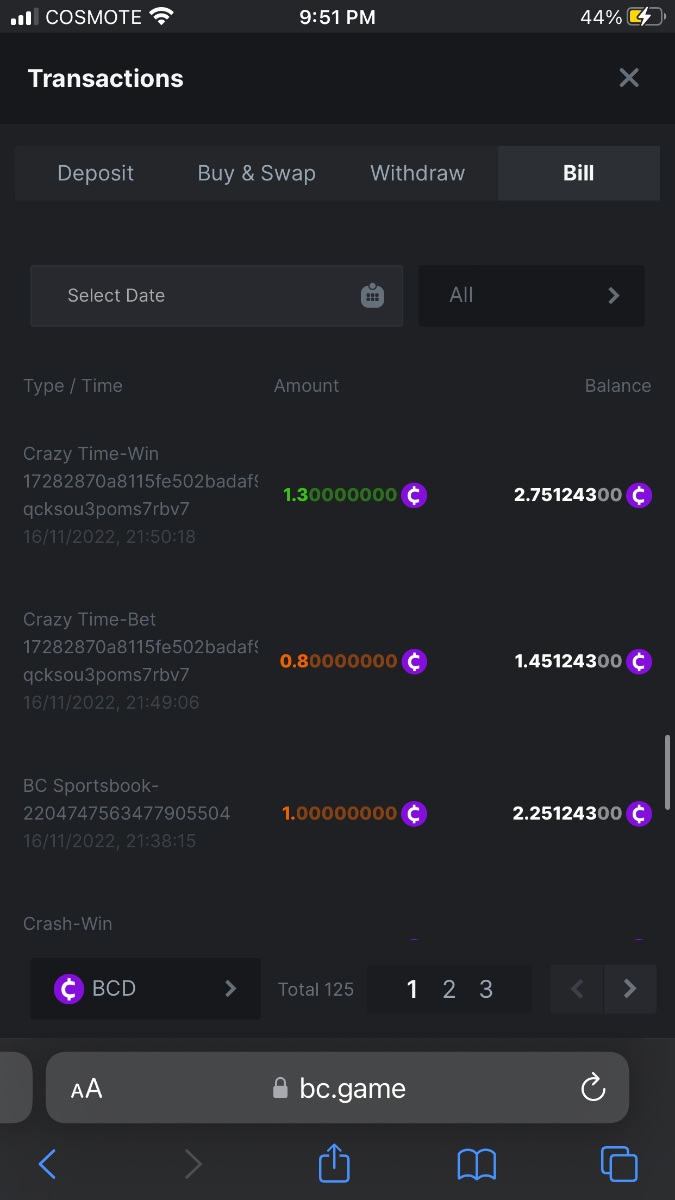Tap the Safari reload page icon

tap(593, 1087)
